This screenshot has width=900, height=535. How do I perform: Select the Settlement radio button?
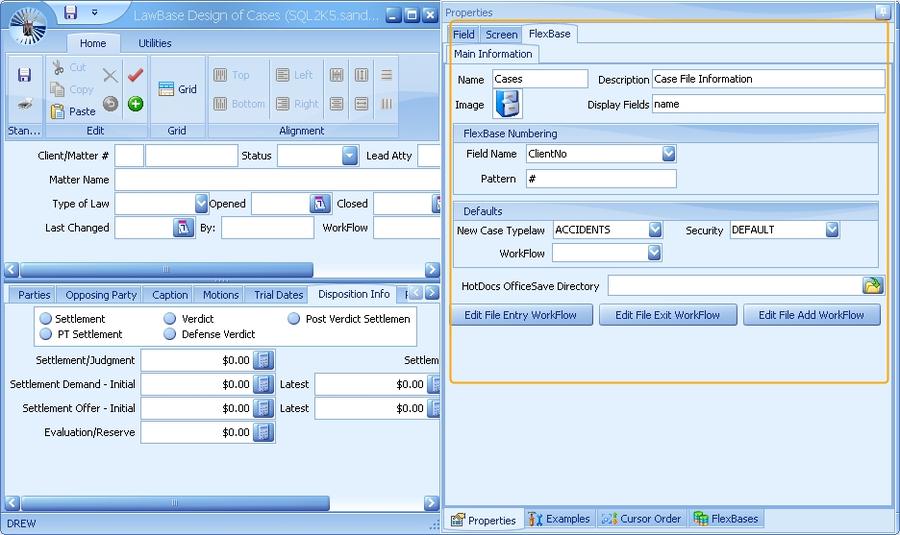point(46,319)
